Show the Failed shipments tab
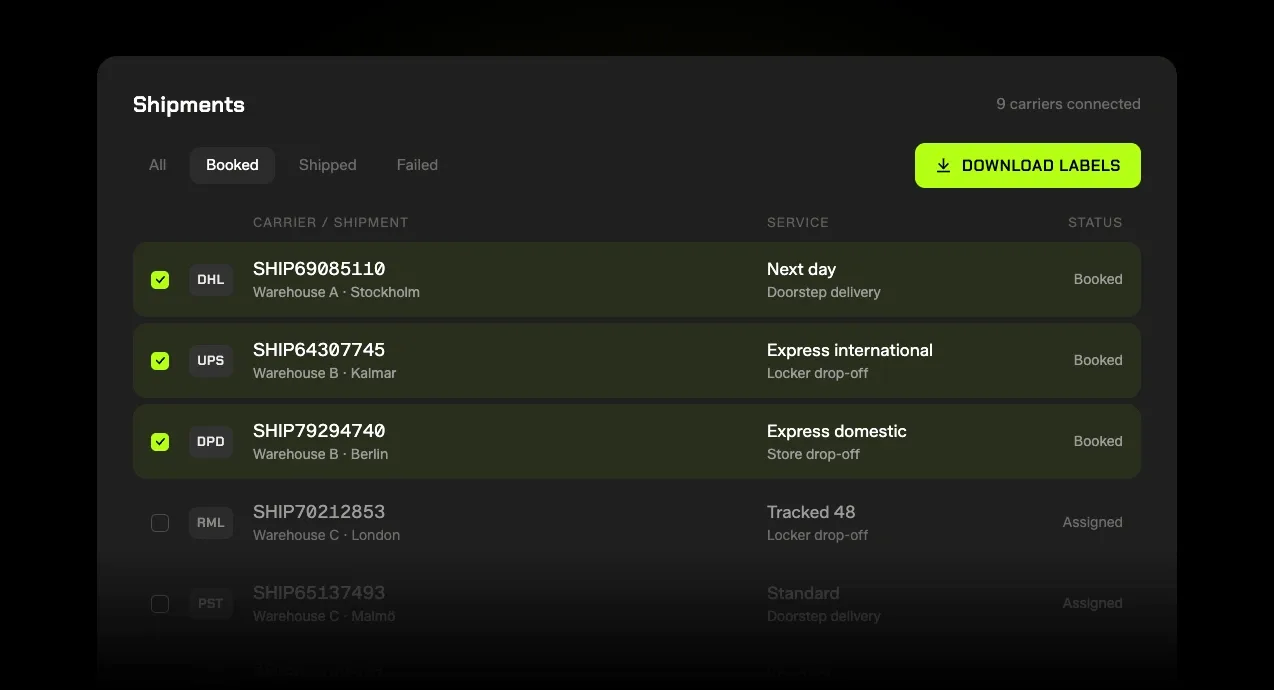 pos(417,165)
